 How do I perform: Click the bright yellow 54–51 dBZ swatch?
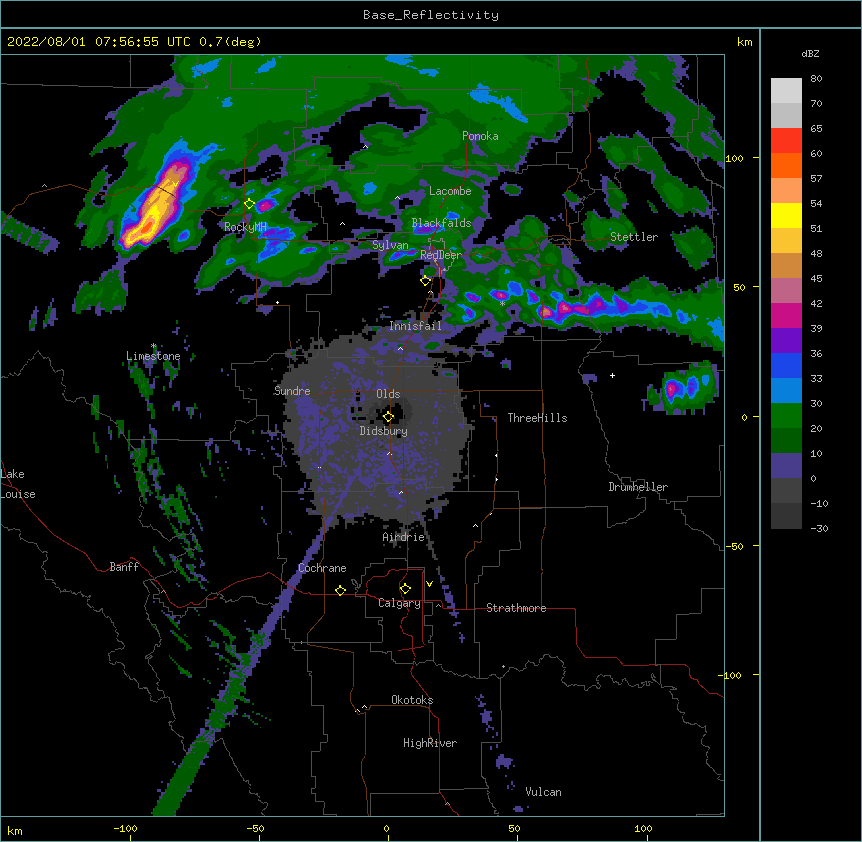[x=786, y=215]
